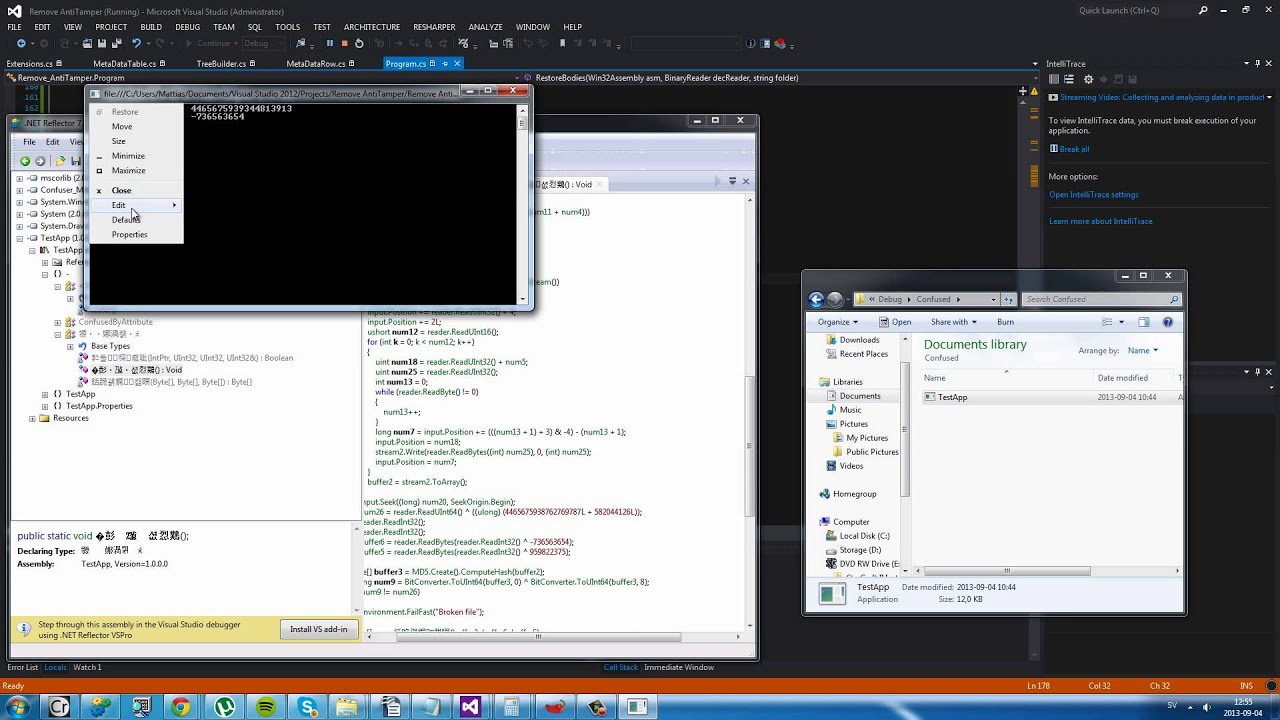Click the Visual Studio taskbar icon
This screenshot has height=720, width=1280.
470,707
